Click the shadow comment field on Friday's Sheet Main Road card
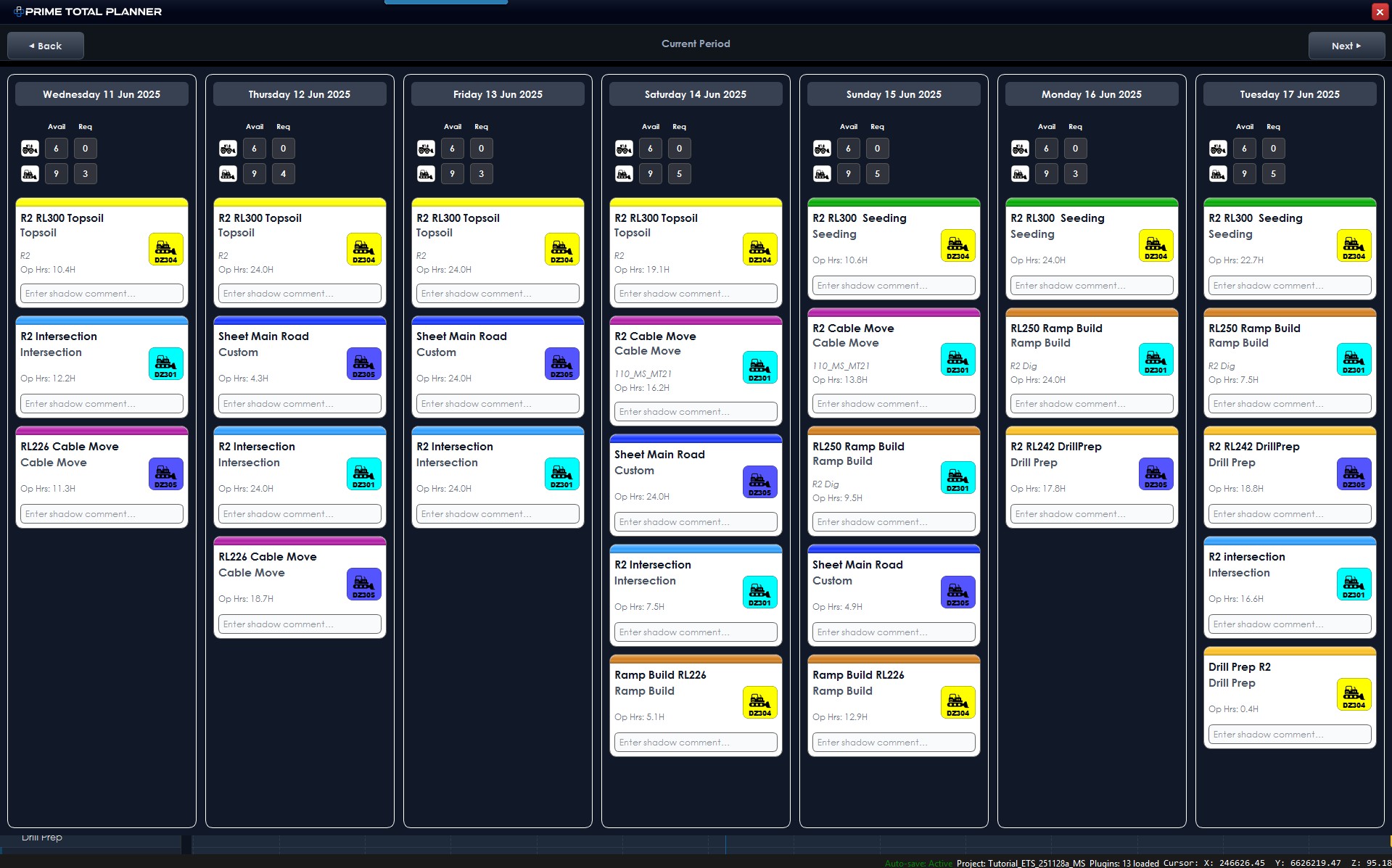Image resolution: width=1392 pixels, height=868 pixels. (497, 403)
